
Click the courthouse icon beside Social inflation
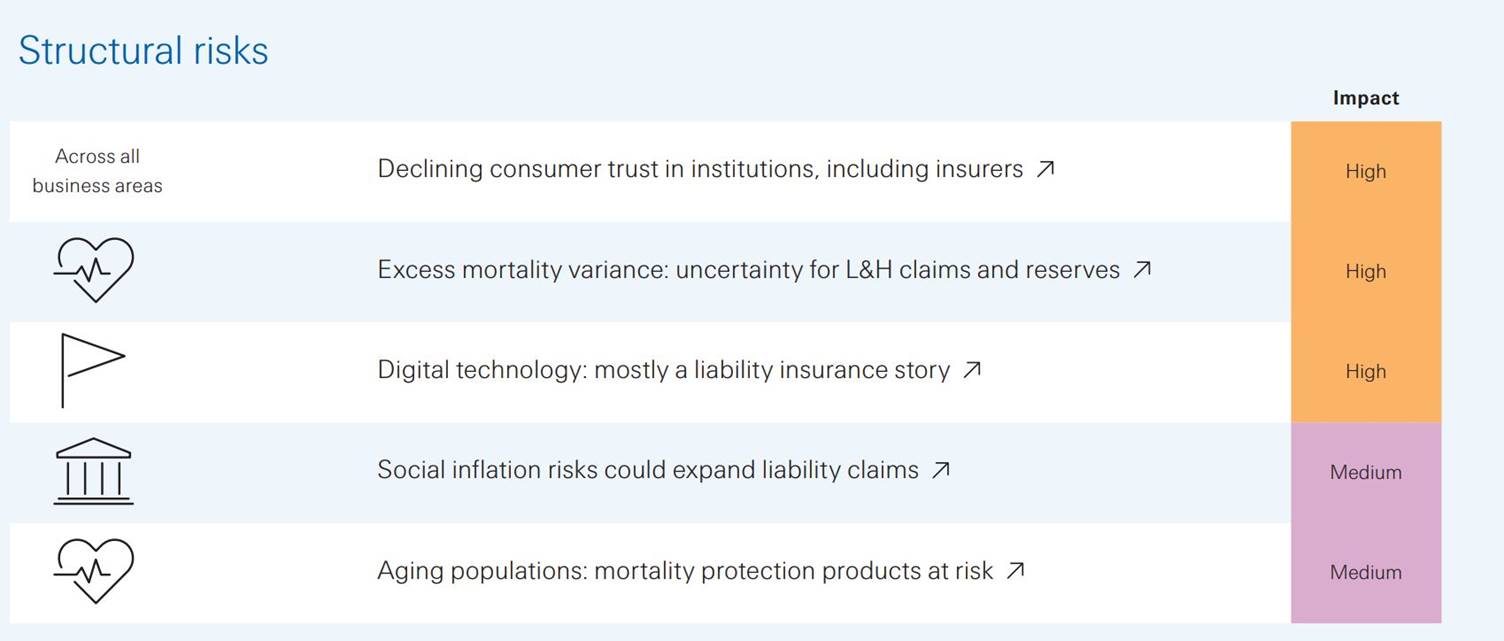(x=93, y=471)
